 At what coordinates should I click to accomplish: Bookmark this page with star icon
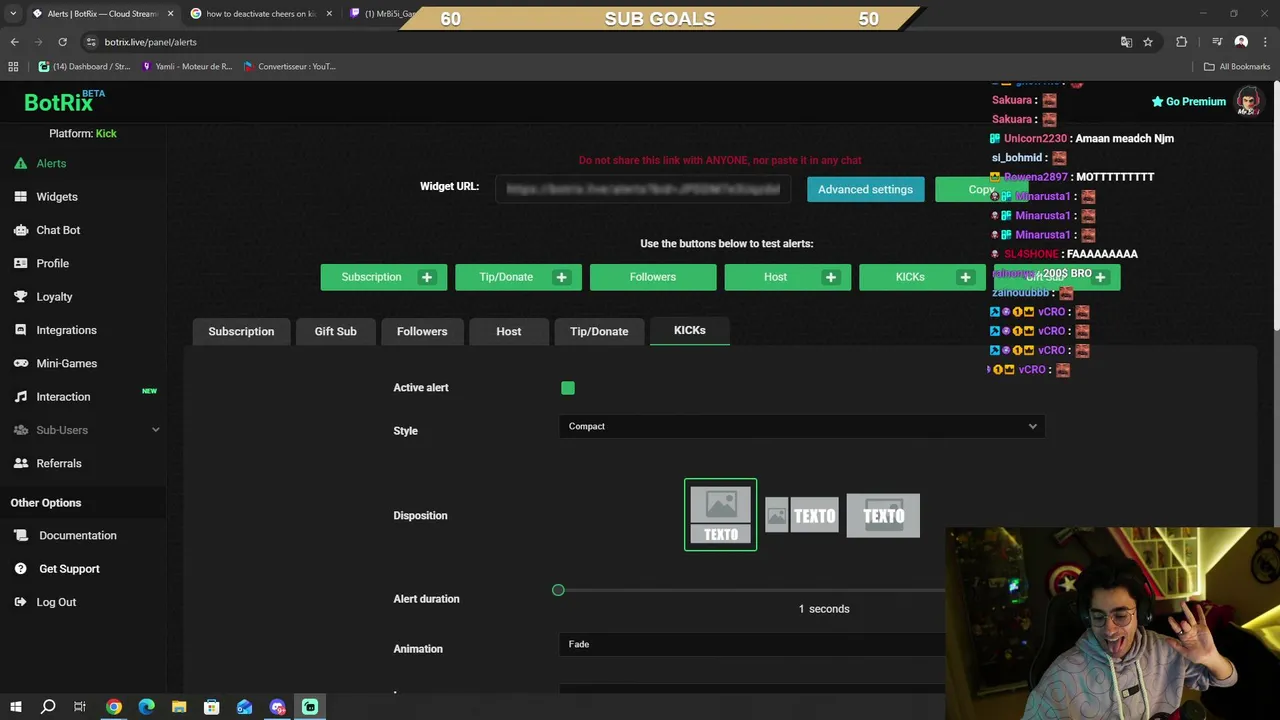coord(1148,42)
